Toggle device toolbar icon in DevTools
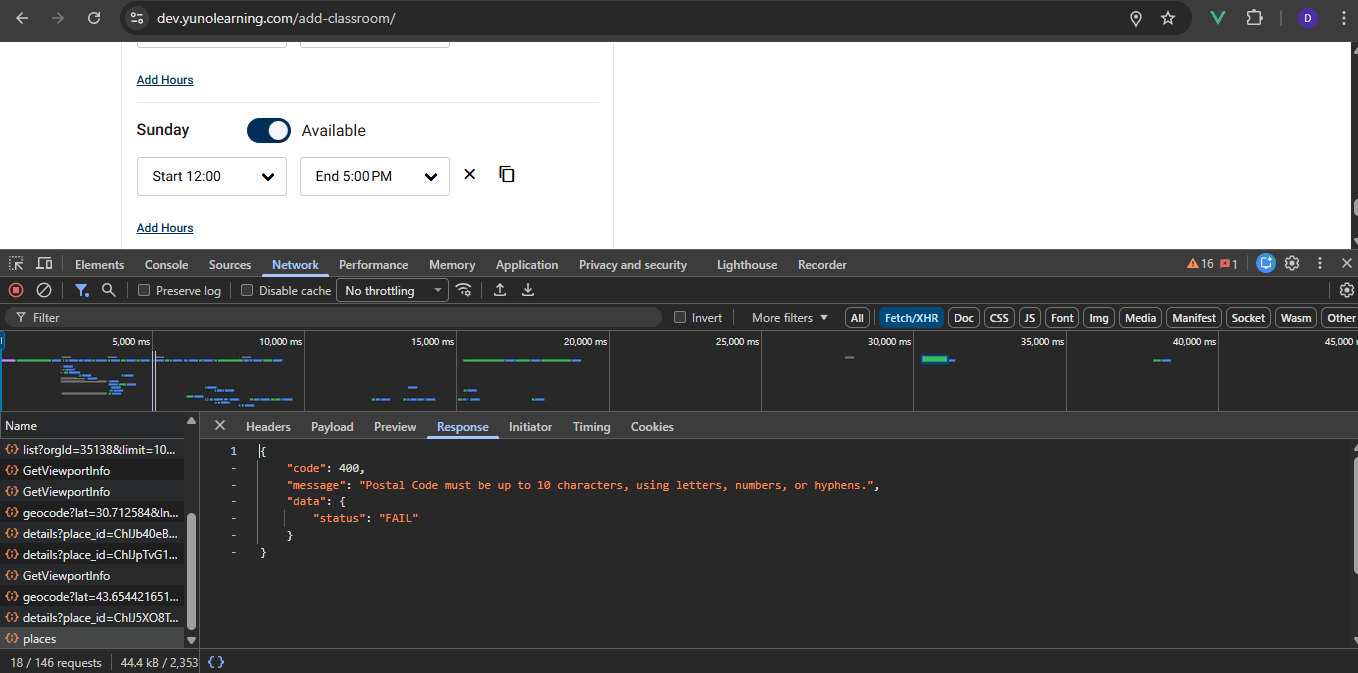Screen dimensions: 1358x673 coord(44,264)
